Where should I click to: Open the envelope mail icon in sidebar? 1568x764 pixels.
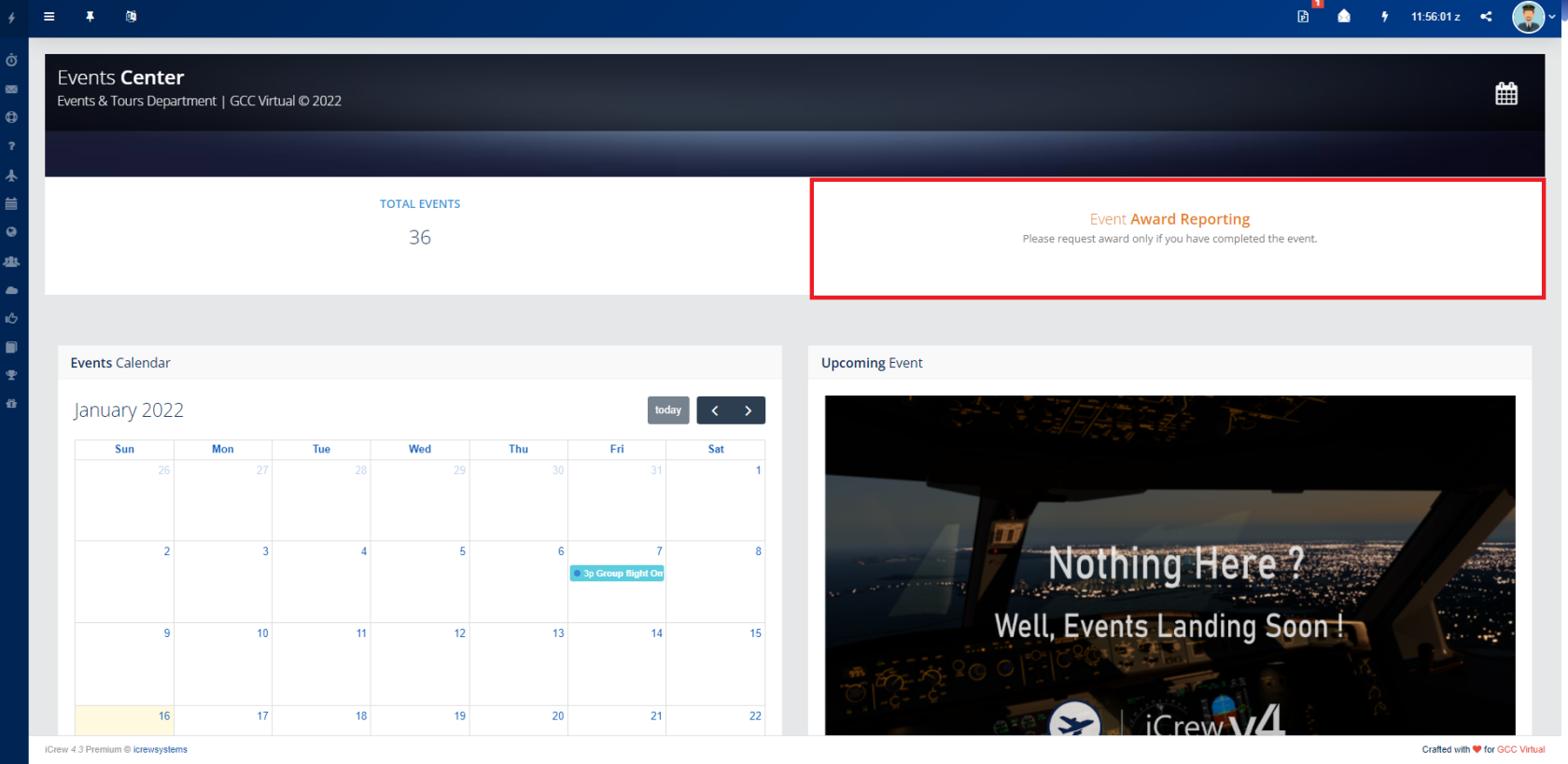(11, 90)
